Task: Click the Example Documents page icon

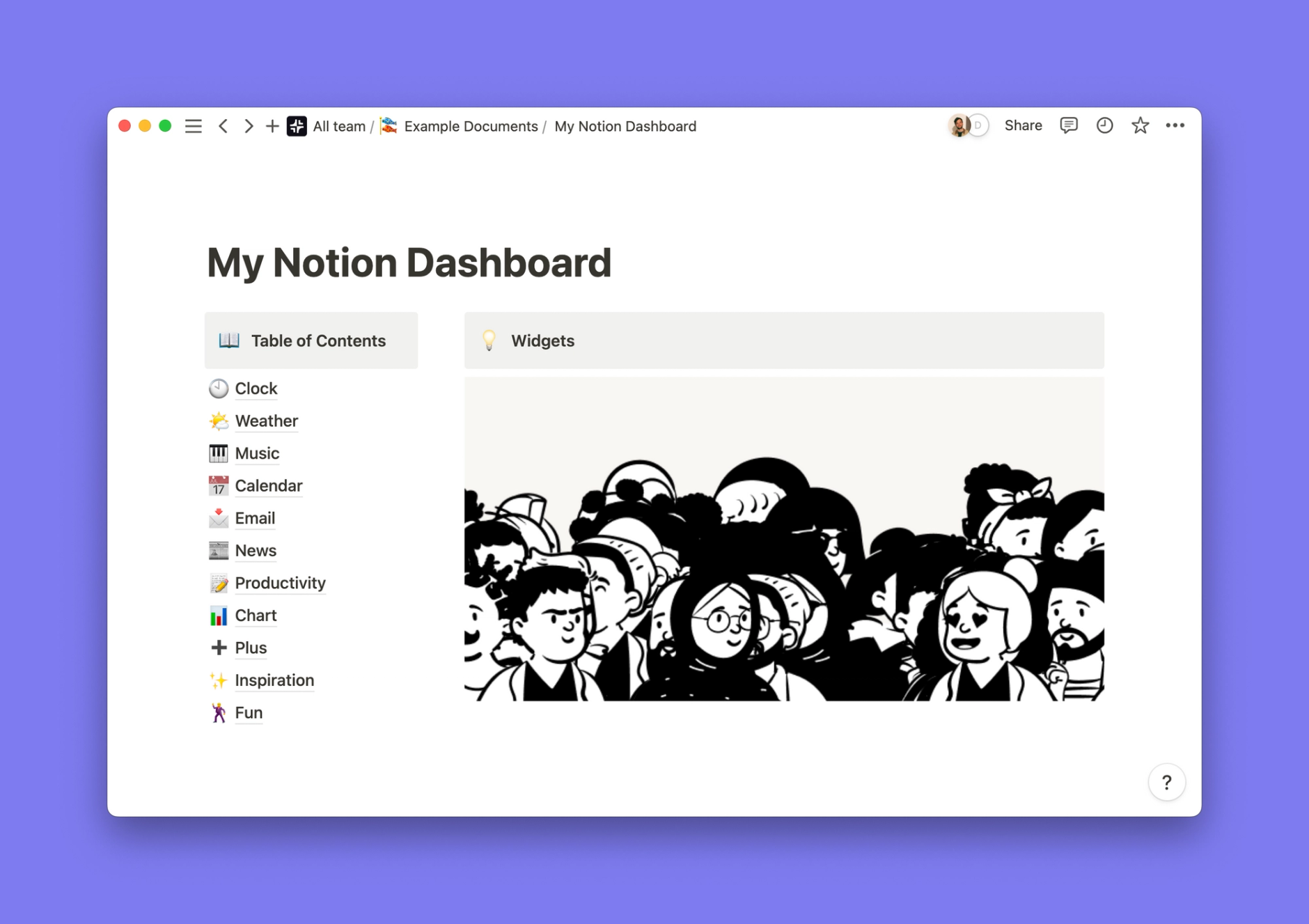Action: [x=389, y=126]
